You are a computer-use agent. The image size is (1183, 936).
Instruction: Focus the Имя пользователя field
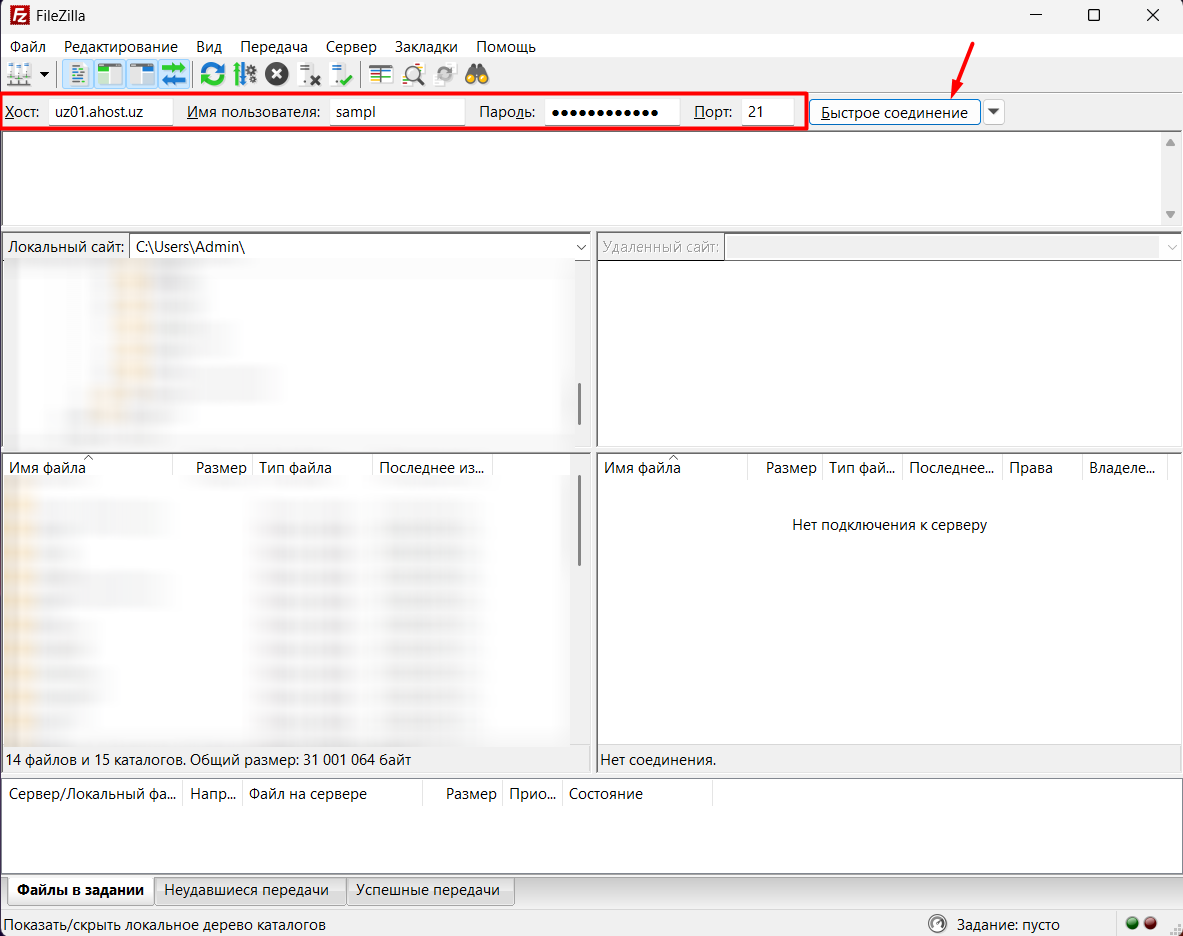pyautogui.click(x=397, y=112)
